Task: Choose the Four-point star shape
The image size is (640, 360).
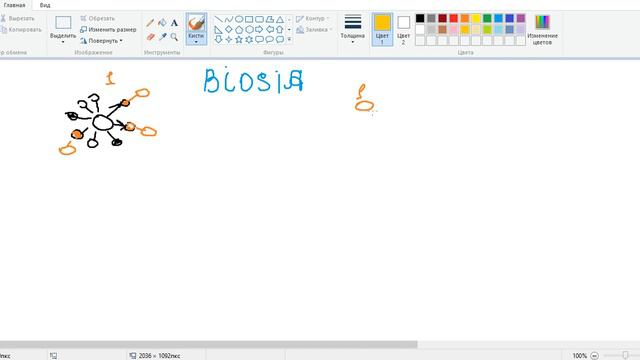Action: click(x=229, y=40)
